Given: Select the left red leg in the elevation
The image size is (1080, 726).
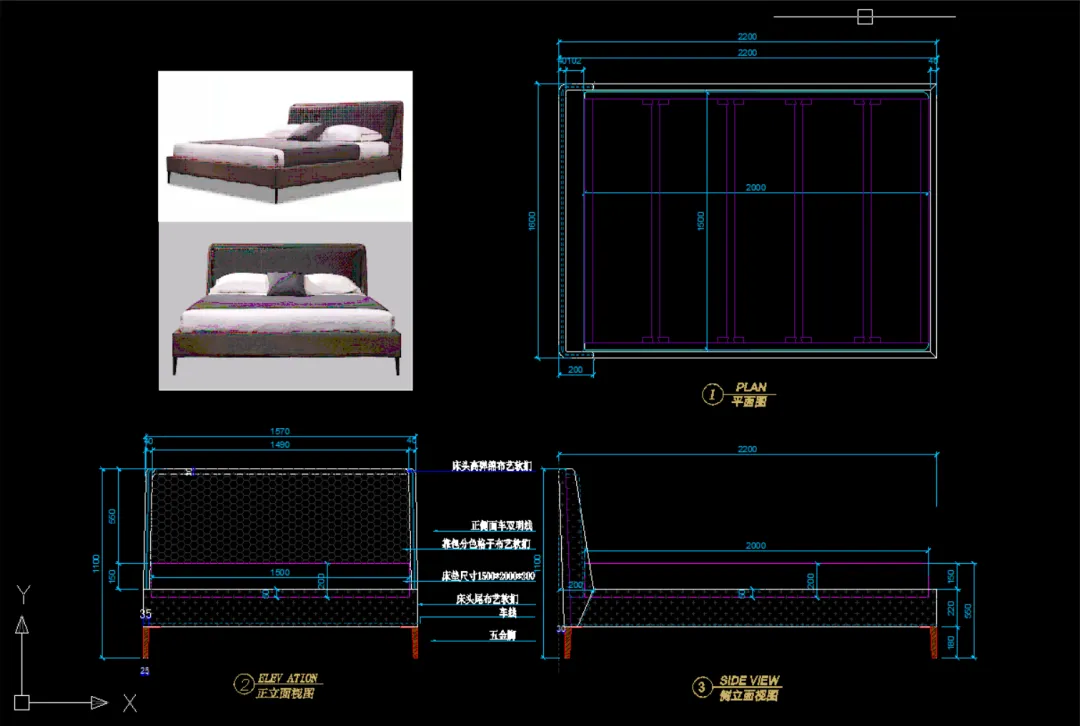Looking at the screenshot, I should pyautogui.click(x=146, y=642).
